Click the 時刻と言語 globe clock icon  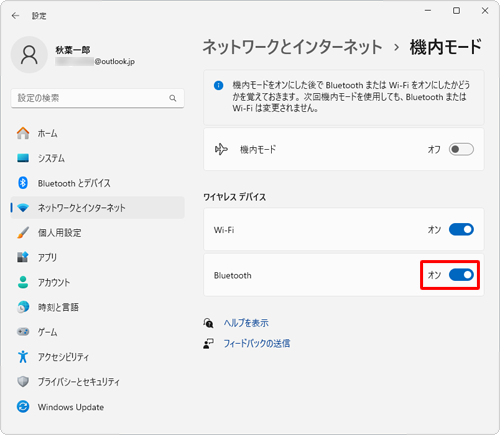[23, 307]
